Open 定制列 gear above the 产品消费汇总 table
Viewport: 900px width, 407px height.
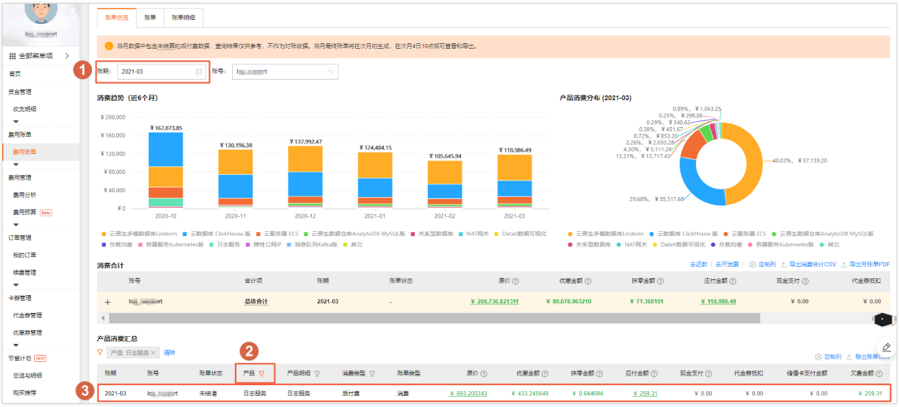818,356
